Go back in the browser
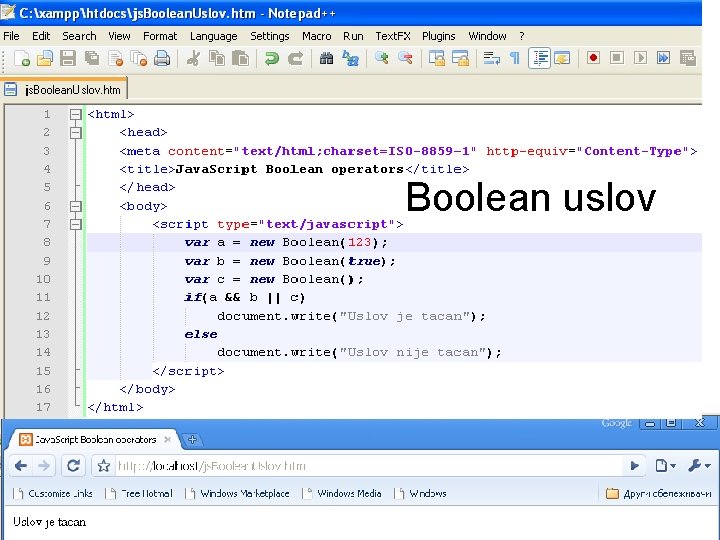 21,466
